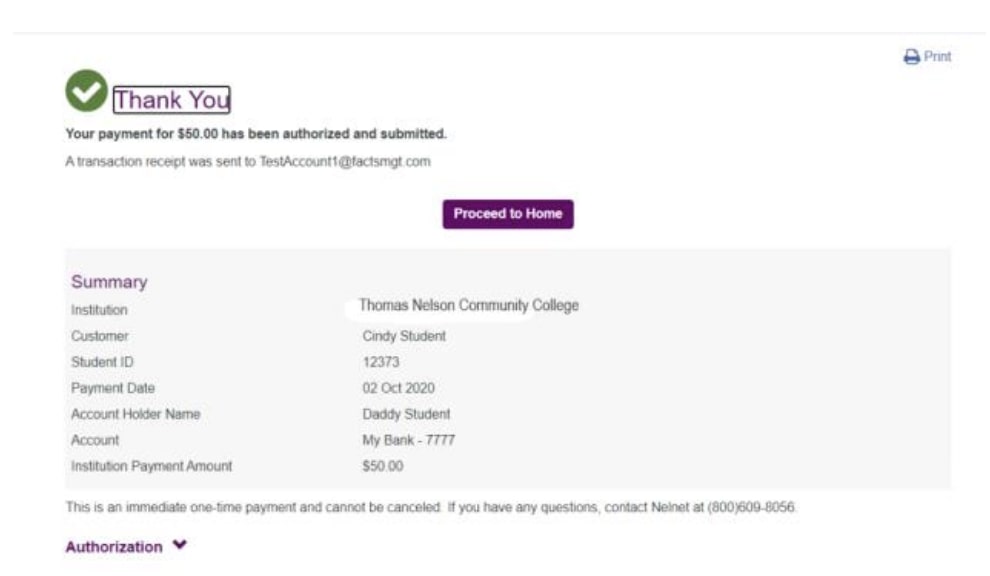The width and height of the screenshot is (990, 576).
Task: Click the TestAccount1@factsmgt.com email address
Action: [345, 161]
